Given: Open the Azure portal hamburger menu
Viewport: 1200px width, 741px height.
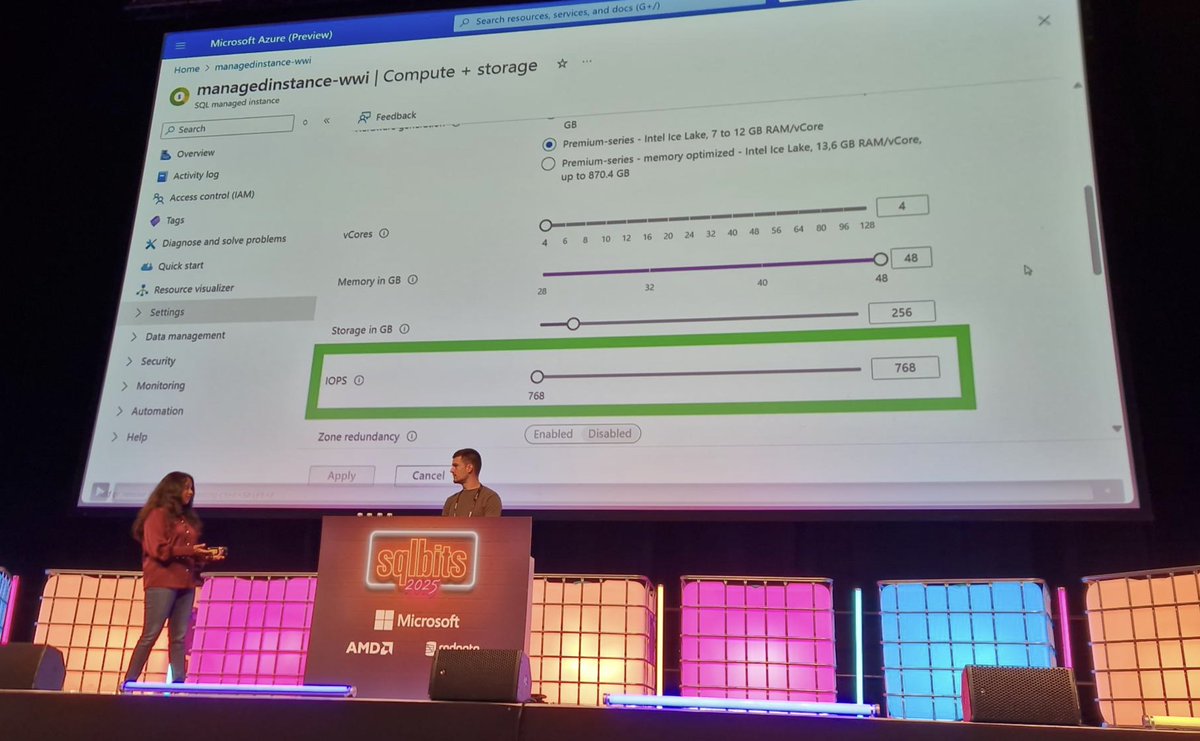Looking at the screenshot, I should (180, 45).
